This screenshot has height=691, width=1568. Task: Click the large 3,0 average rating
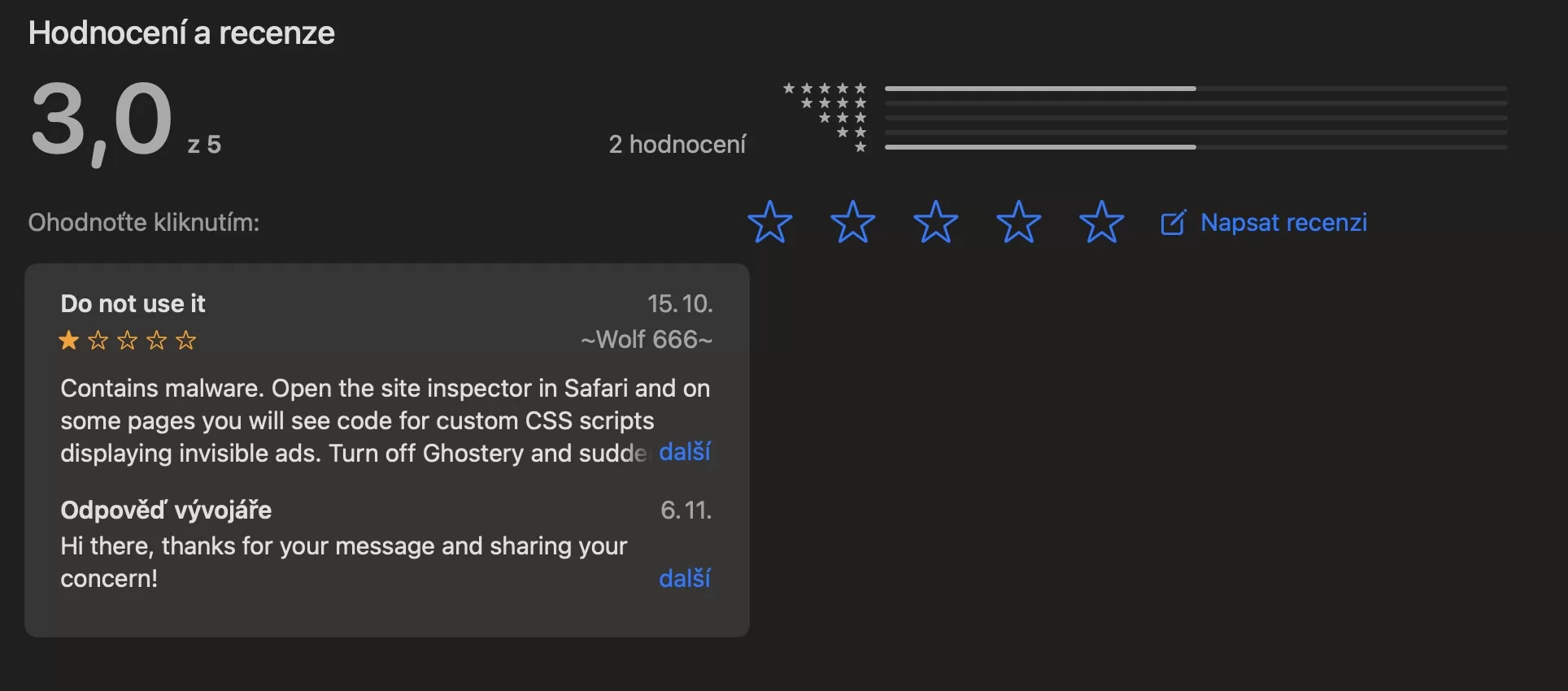[x=102, y=120]
